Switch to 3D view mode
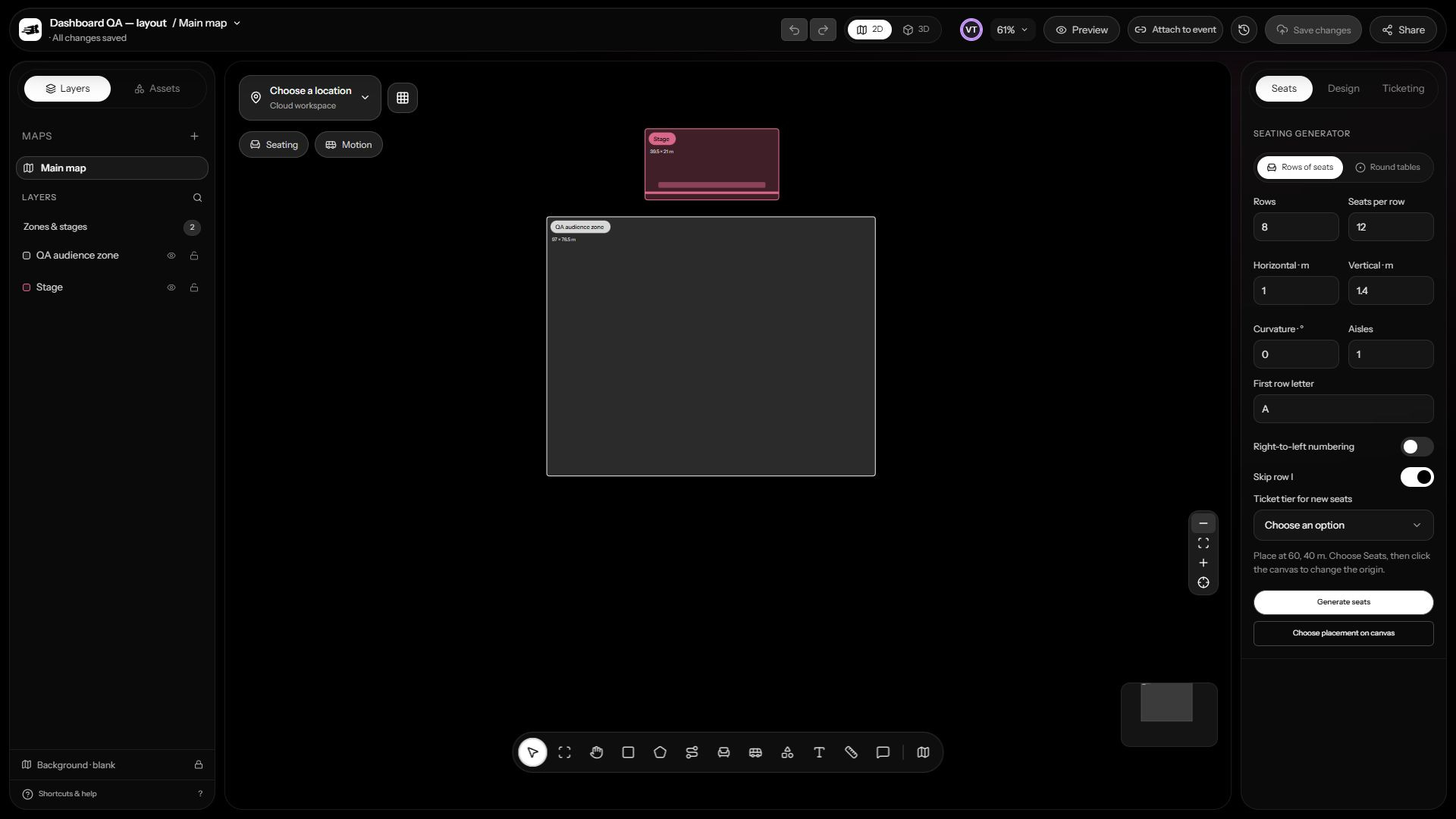The height and width of the screenshot is (819, 1456). point(915,30)
